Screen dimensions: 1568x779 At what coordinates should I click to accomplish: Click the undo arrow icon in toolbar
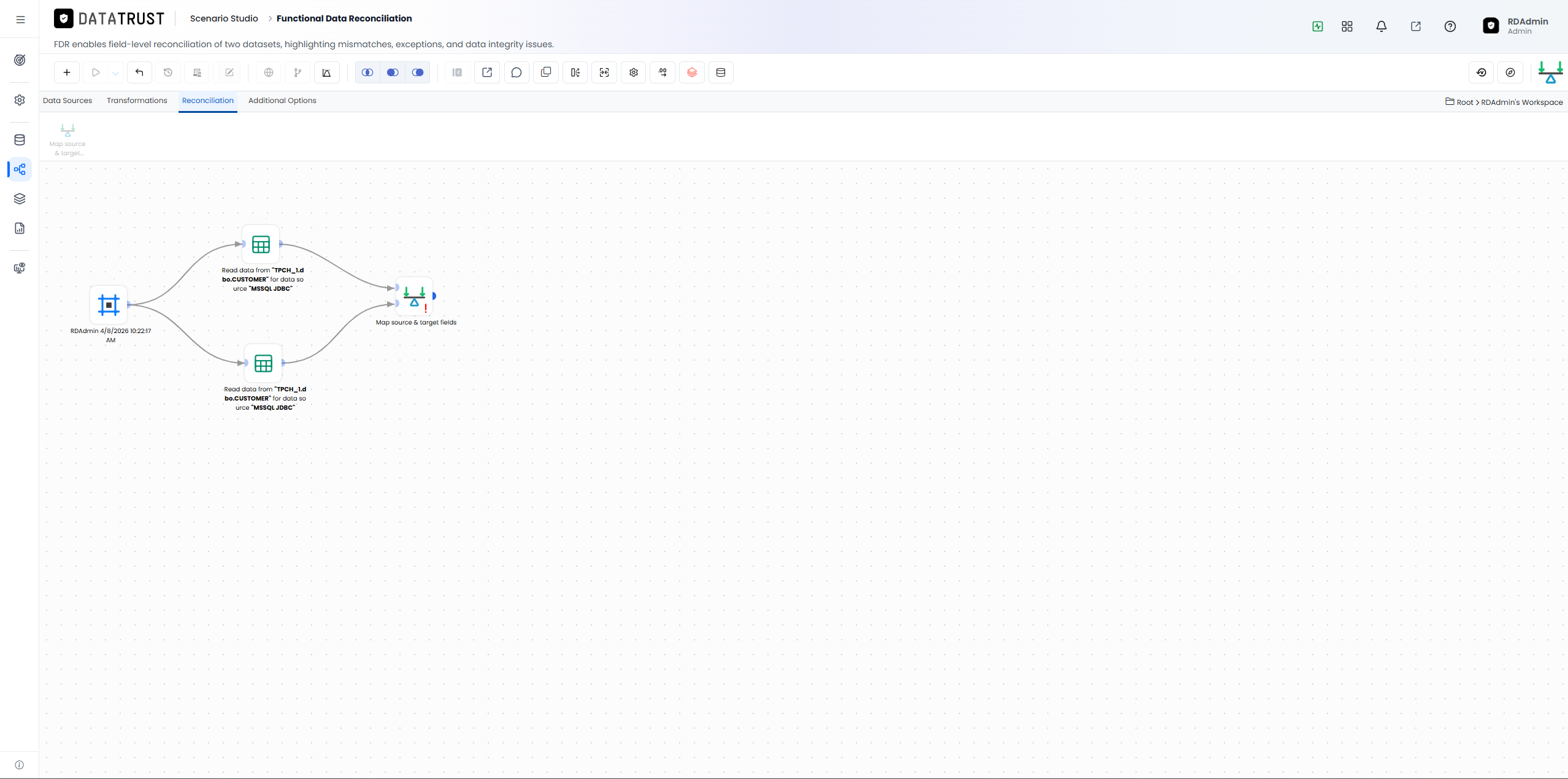point(139,72)
